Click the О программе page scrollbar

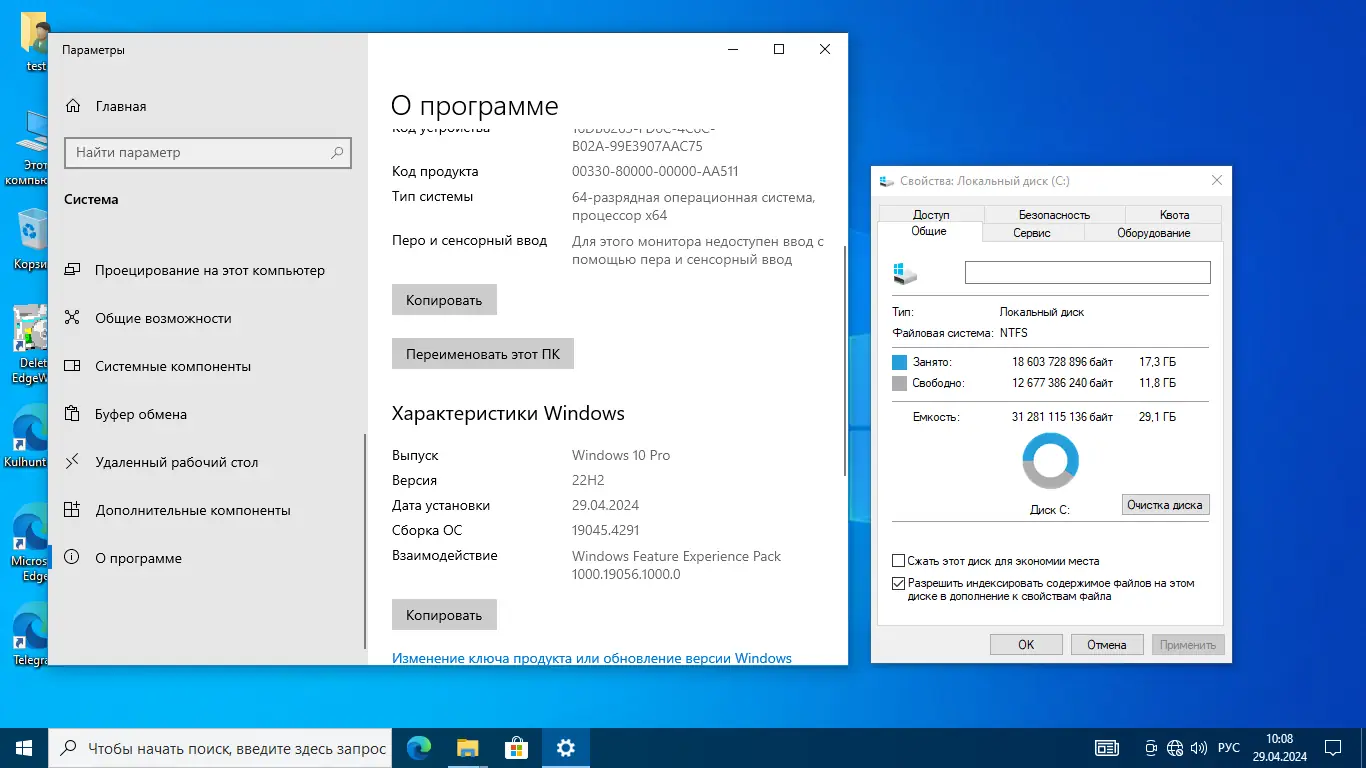(x=845, y=360)
